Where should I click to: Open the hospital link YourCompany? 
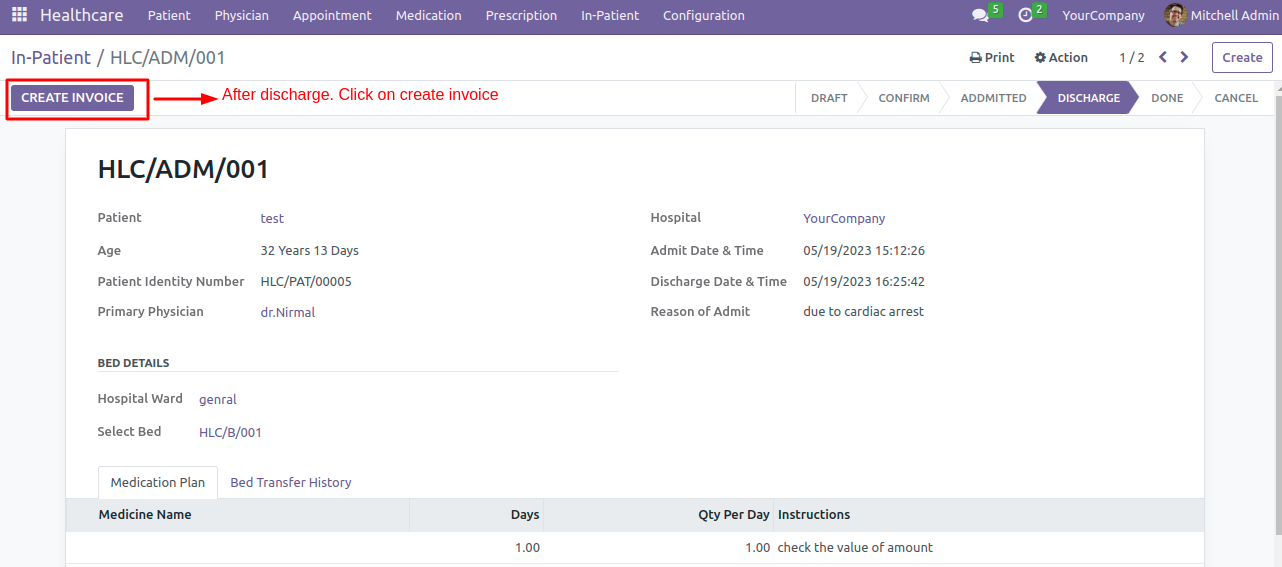pos(844,218)
